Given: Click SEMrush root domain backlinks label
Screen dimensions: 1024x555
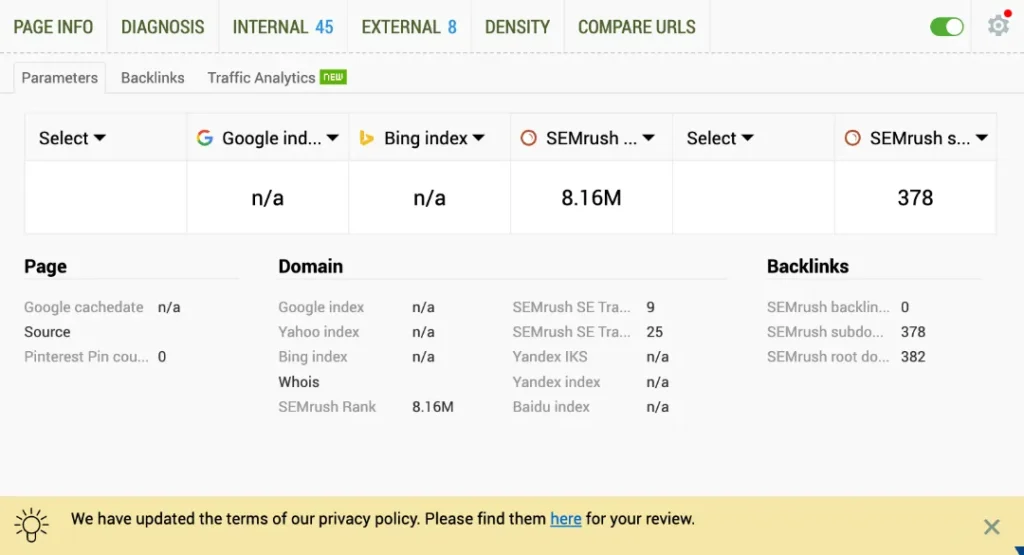Looking at the screenshot, I should (x=827, y=357).
